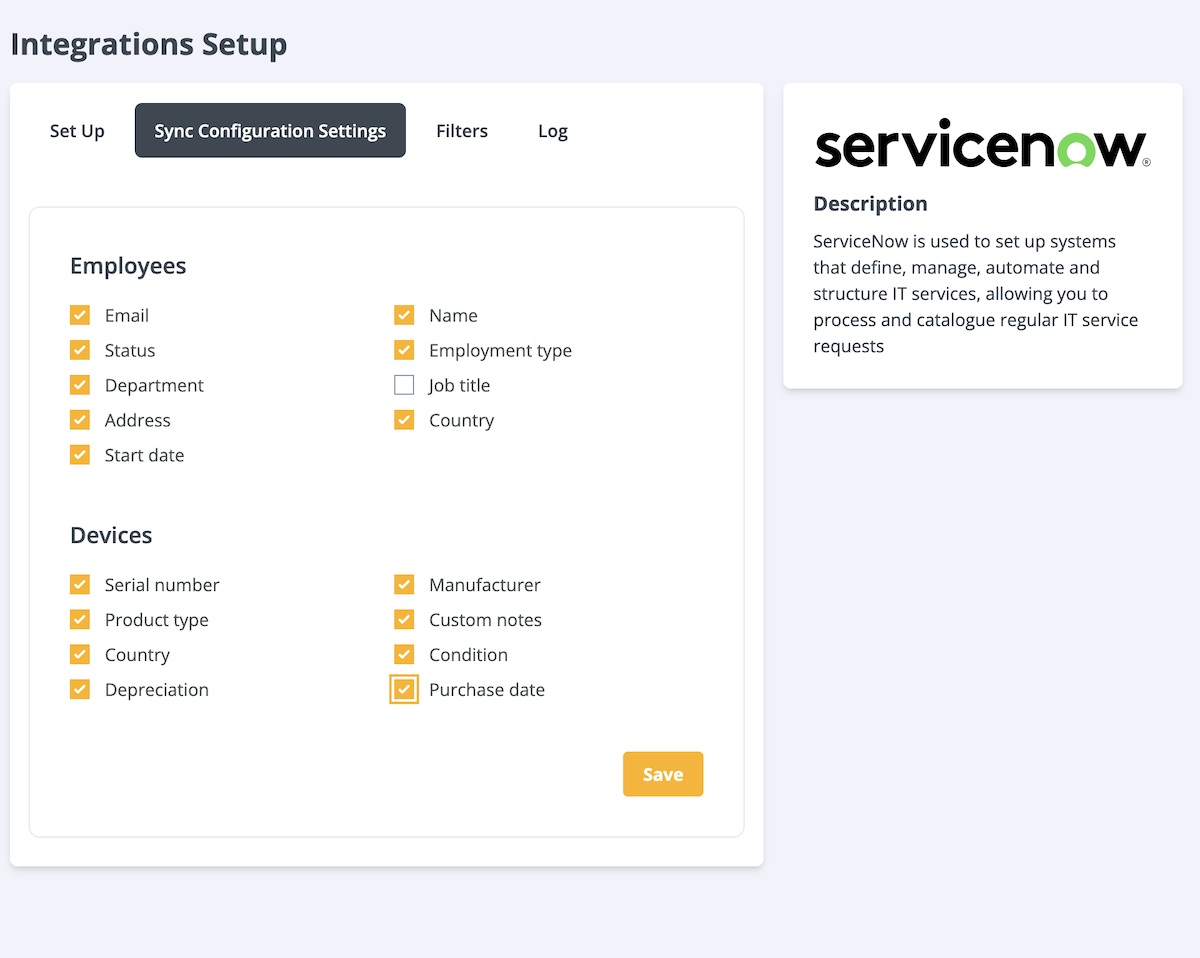1200x958 pixels.
Task: Switch to the Set Up tab
Action: point(77,130)
